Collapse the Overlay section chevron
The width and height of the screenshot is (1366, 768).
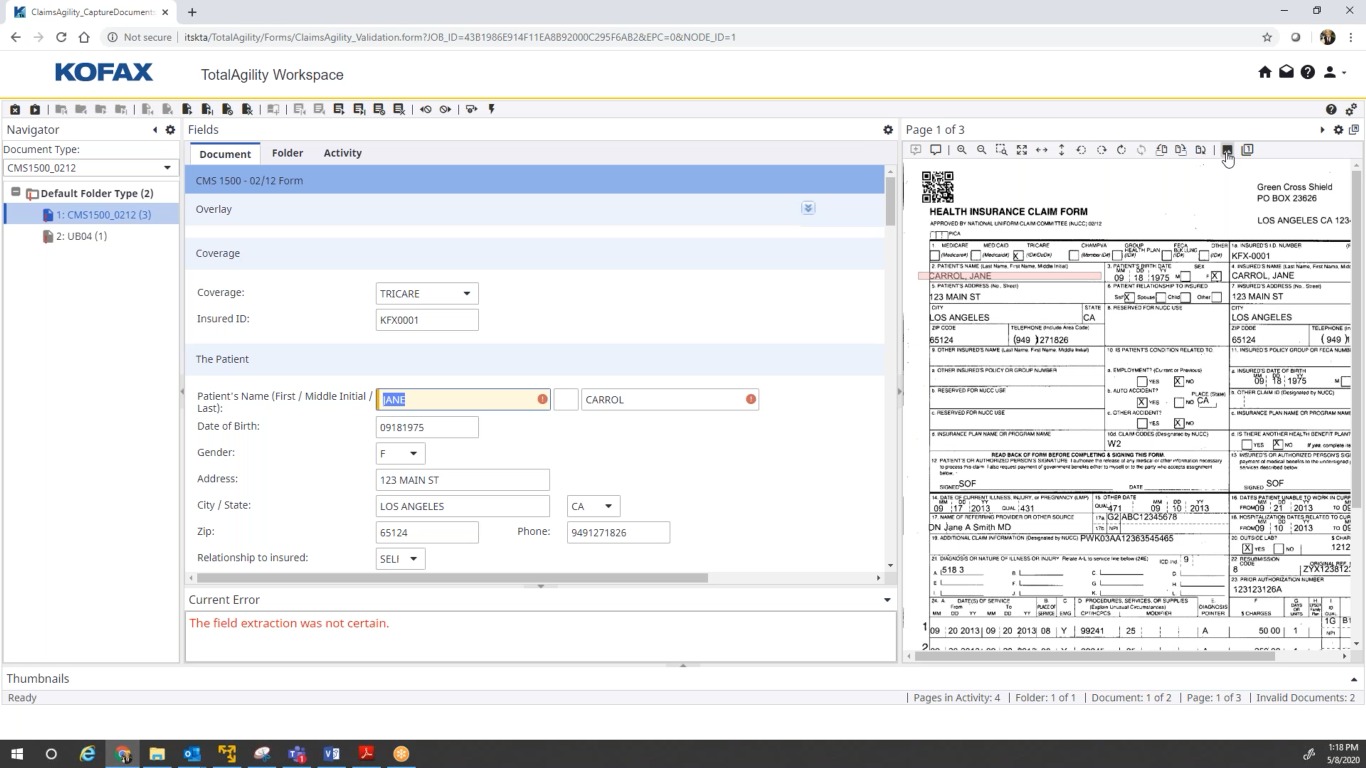tap(808, 208)
